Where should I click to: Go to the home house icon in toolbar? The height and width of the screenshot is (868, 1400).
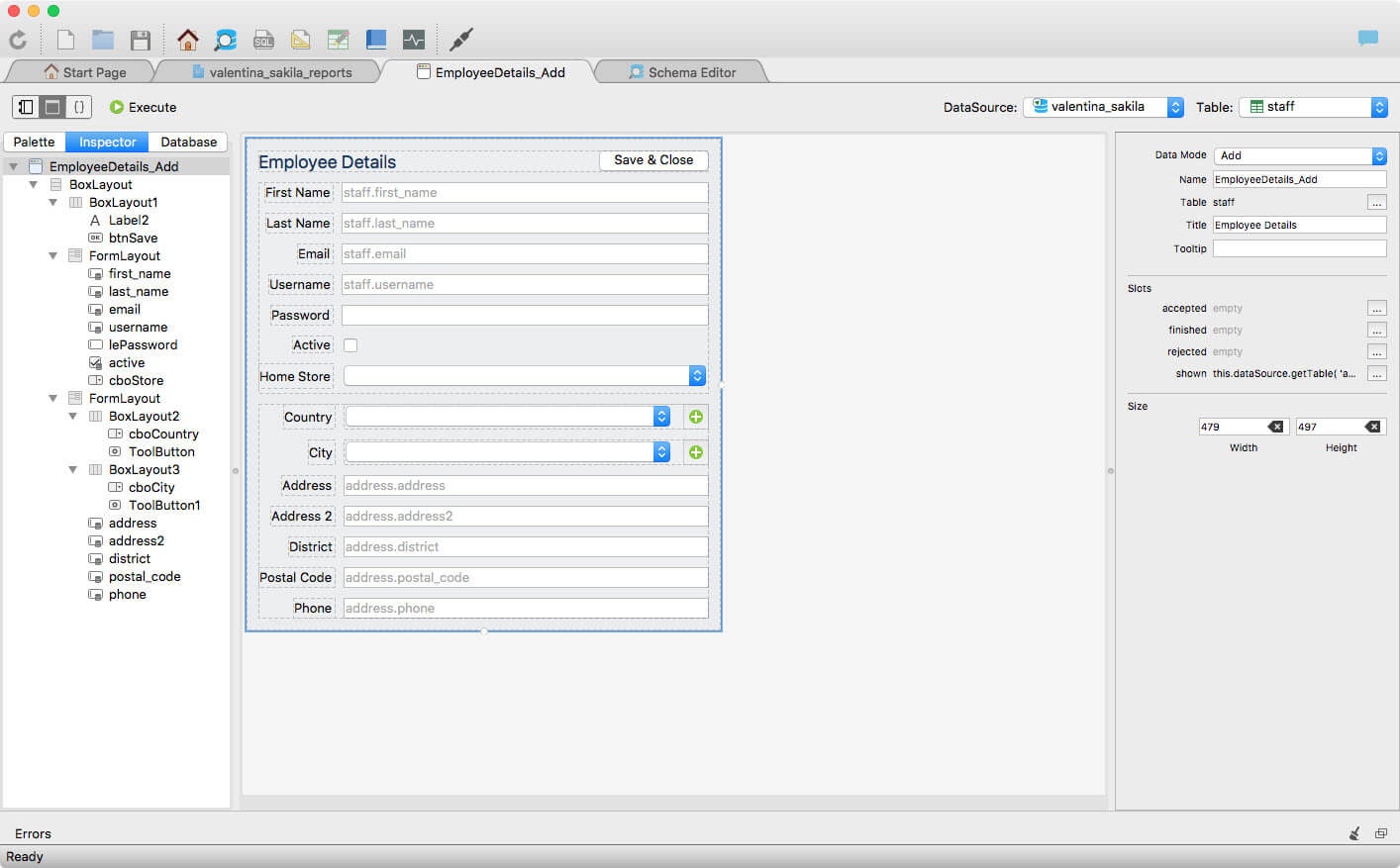point(188,40)
